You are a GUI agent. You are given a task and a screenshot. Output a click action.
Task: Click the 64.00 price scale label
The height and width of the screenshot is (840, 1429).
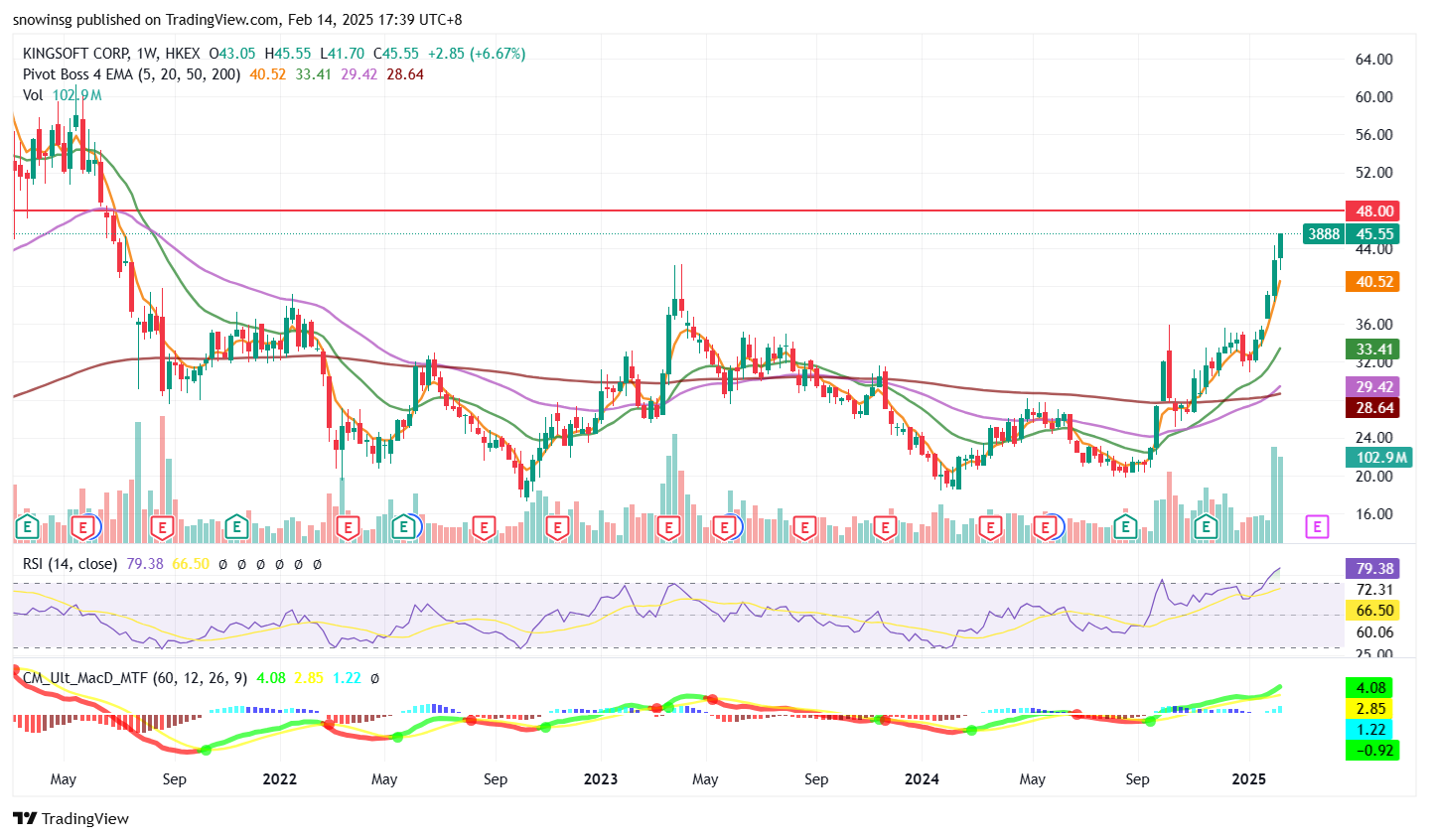1374,60
